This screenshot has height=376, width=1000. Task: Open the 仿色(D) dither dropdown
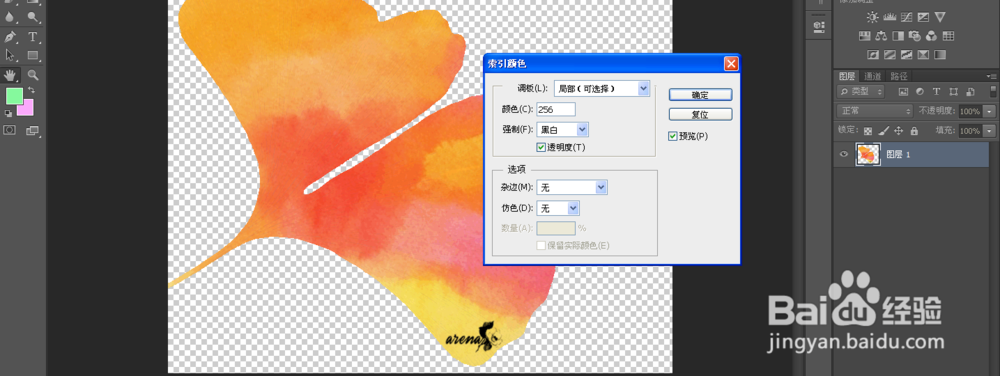tap(573, 208)
